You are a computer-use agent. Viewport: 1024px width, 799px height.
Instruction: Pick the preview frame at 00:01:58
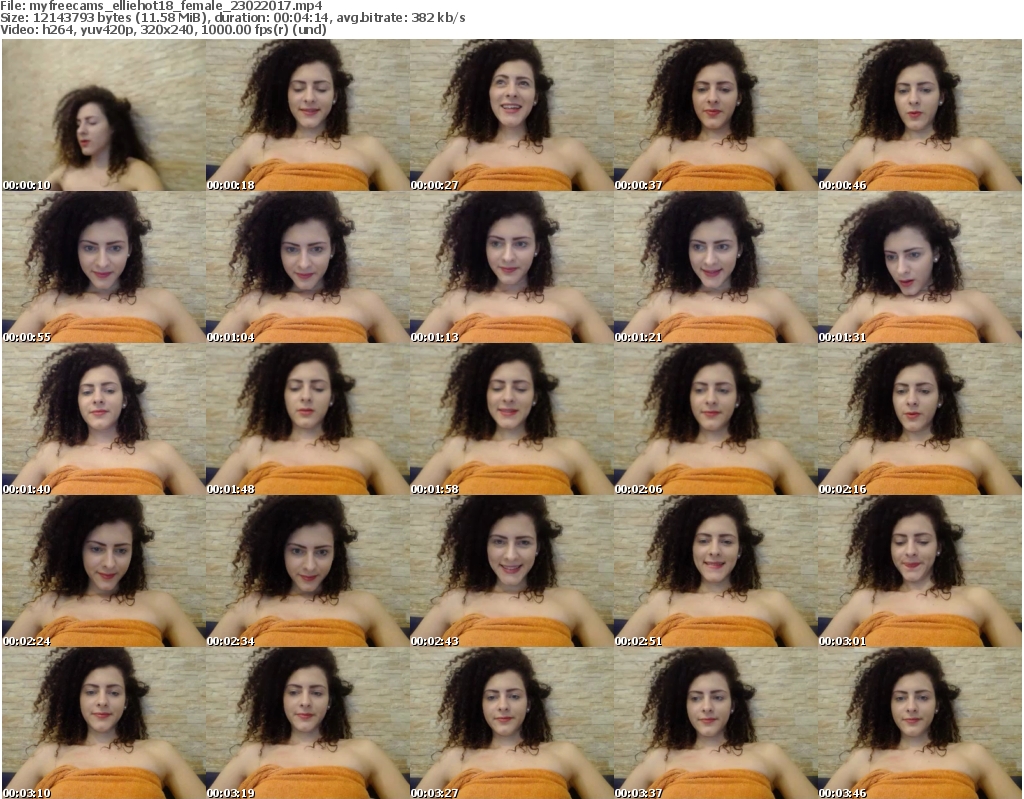(x=511, y=419)
